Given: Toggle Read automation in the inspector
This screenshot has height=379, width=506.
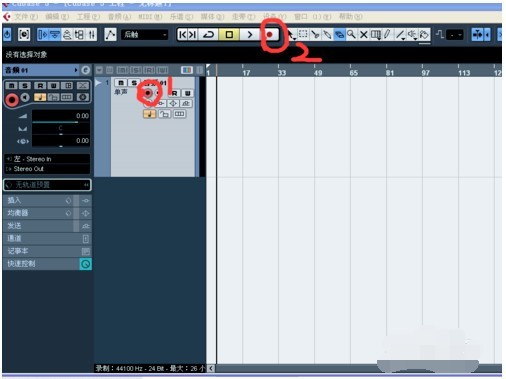Looking at the screenshot, I should pyautogui.click(x=40, y=86).
